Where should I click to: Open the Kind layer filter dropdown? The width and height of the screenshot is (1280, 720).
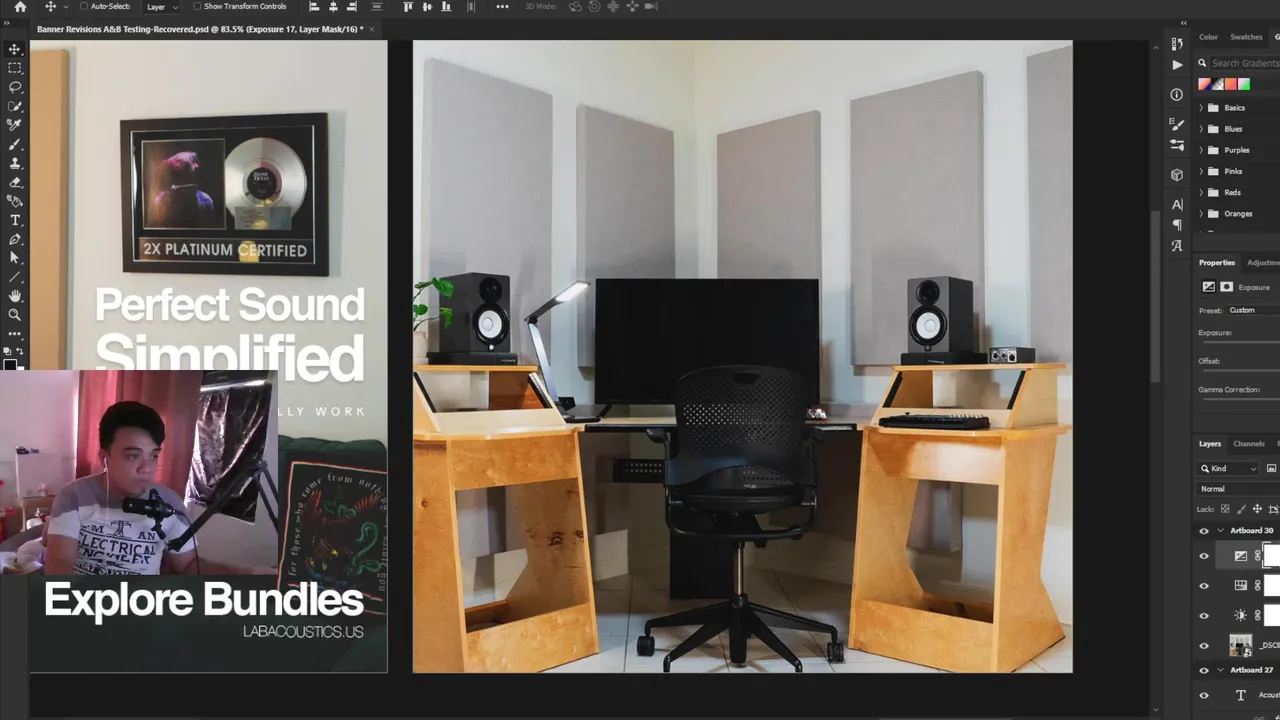[1229, 468]
